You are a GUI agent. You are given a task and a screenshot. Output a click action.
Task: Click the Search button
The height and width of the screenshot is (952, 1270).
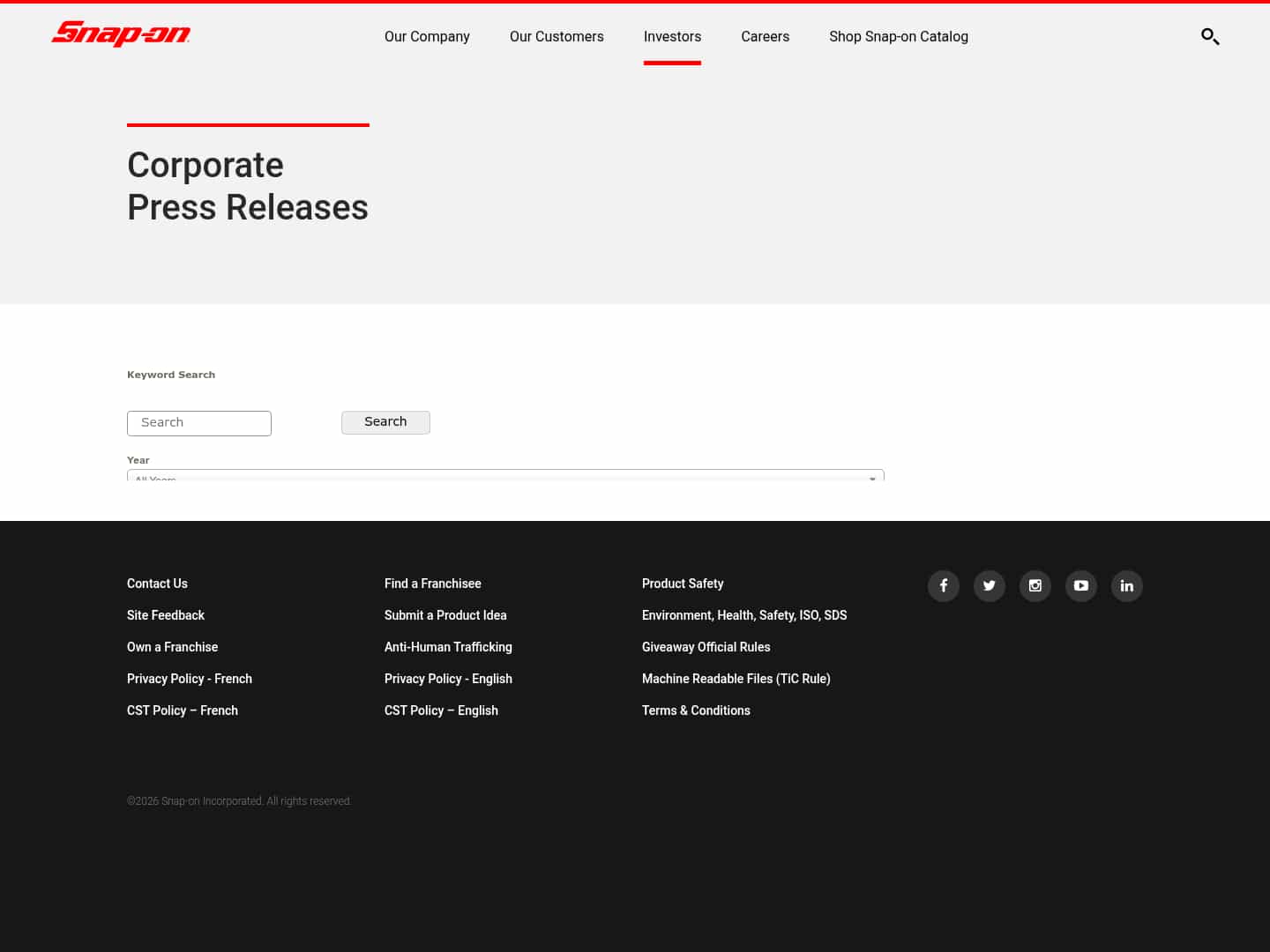(385, 422)
